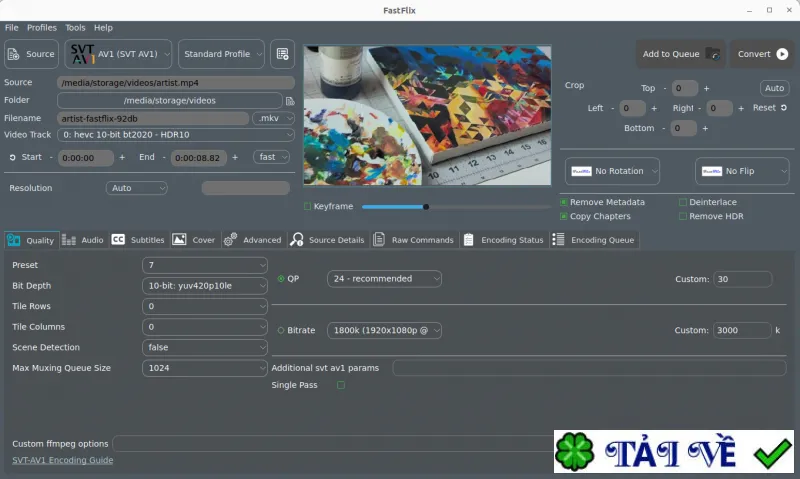
Task: Click the video preview position slider
Action: tap(456, 207)
